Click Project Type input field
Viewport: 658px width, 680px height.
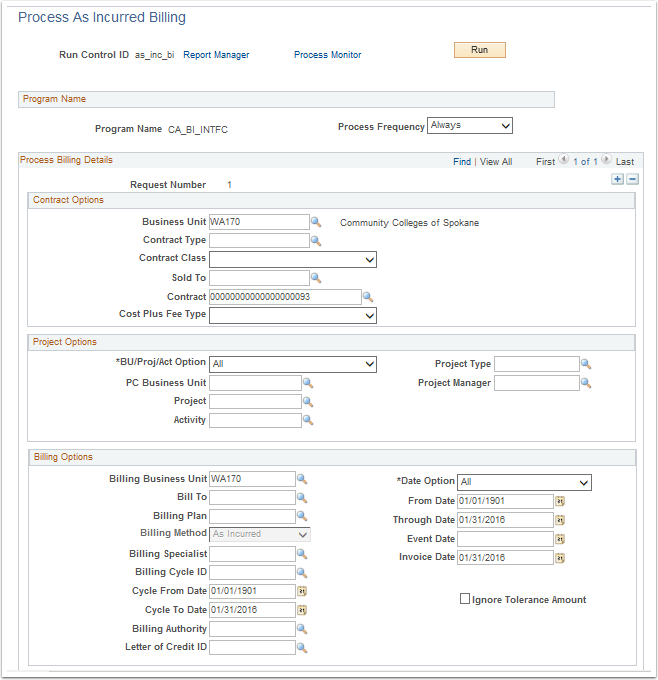point(537,364)
